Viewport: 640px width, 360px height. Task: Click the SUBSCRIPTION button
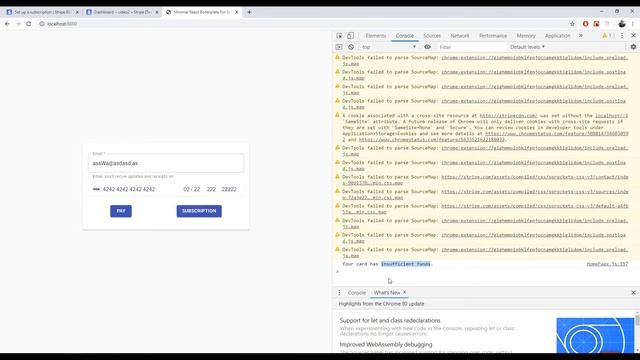pyautogui.click(x=199, y=211)
